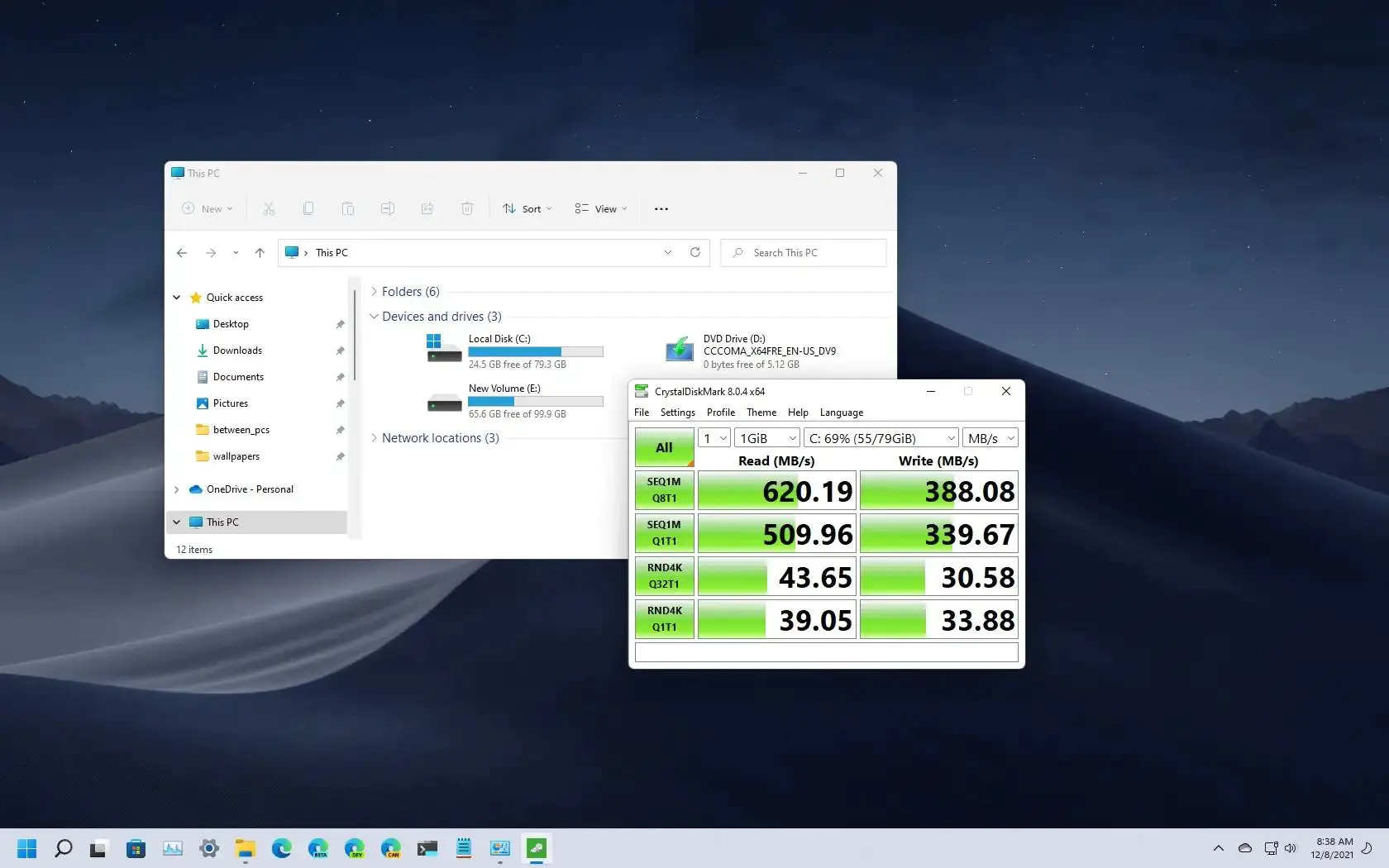Image resolution: width=1389 pixels, height=868 pixels.
Task: Unpin the wallpapers folder from Quick access
Action: point(340,456)
